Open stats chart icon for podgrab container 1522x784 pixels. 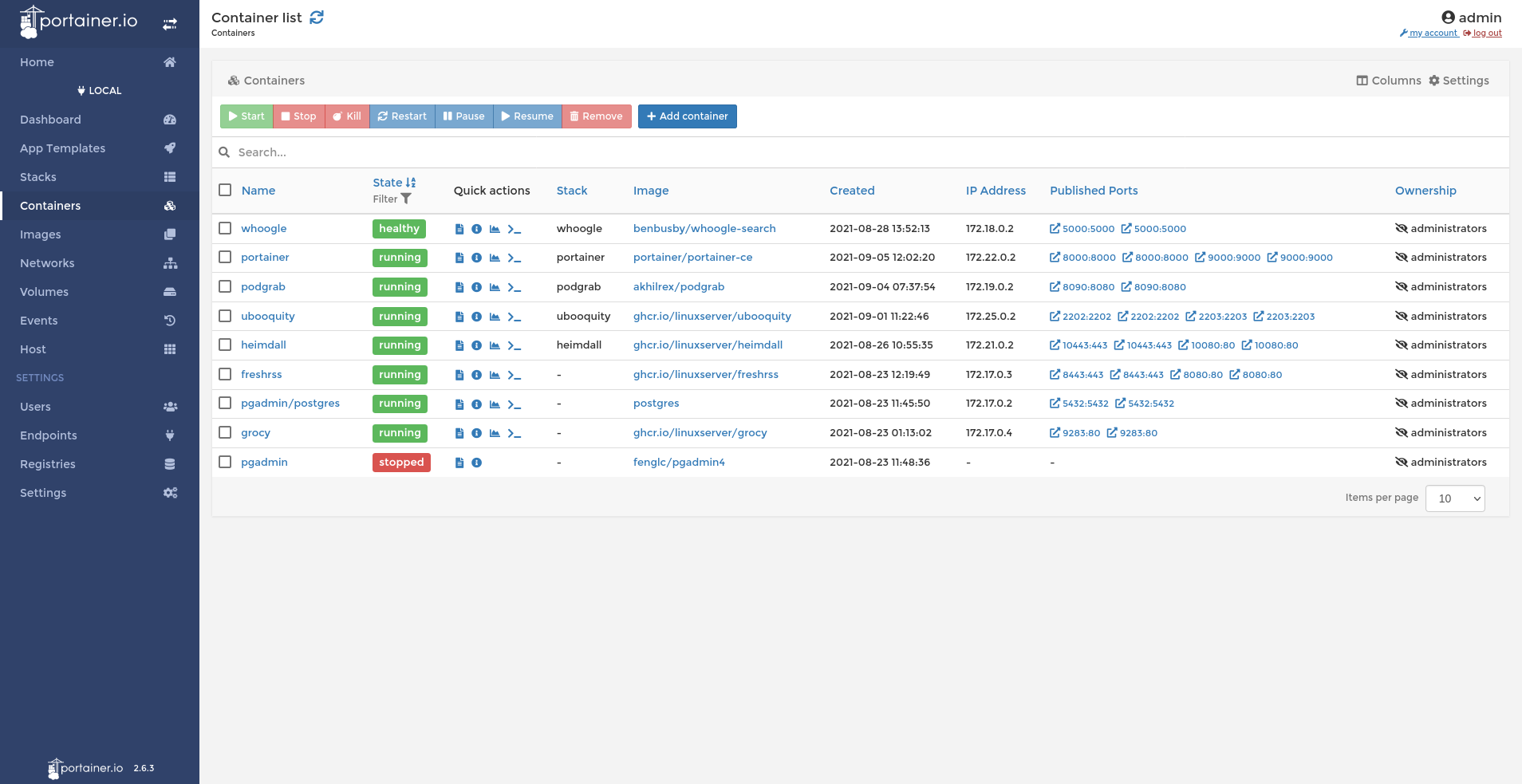point(495,287)
